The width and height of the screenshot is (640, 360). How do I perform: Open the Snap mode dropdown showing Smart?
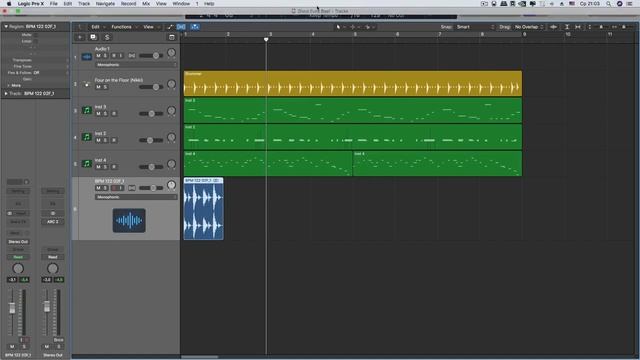click(475, 27)
